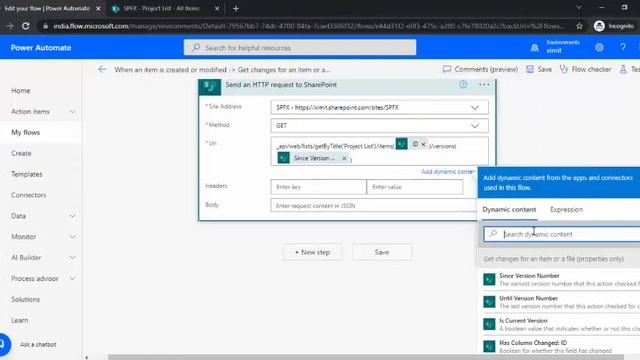
Task: Bookmark this page with the star icon
Action: click(579, 26)
